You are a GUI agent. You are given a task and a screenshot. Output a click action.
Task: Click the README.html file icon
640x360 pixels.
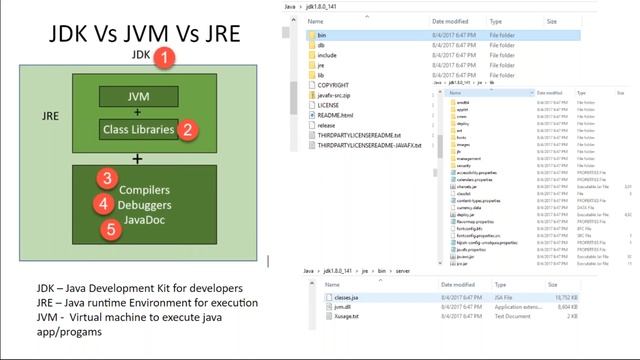312,115
